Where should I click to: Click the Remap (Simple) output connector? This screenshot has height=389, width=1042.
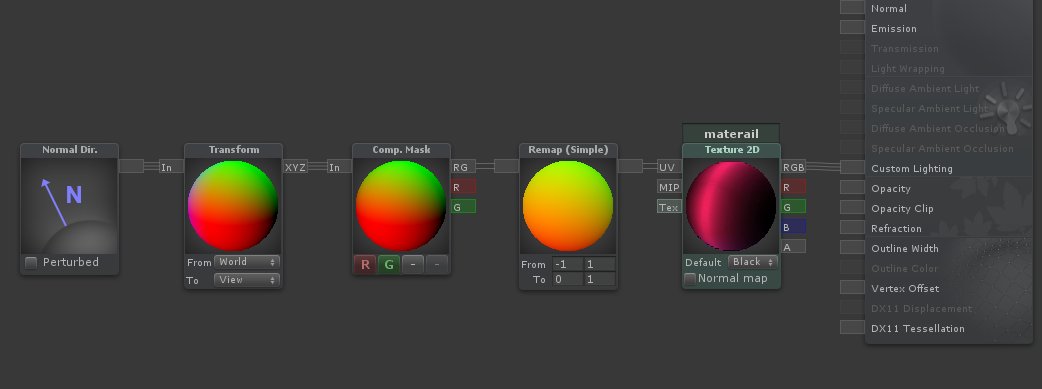click(630, 166)
